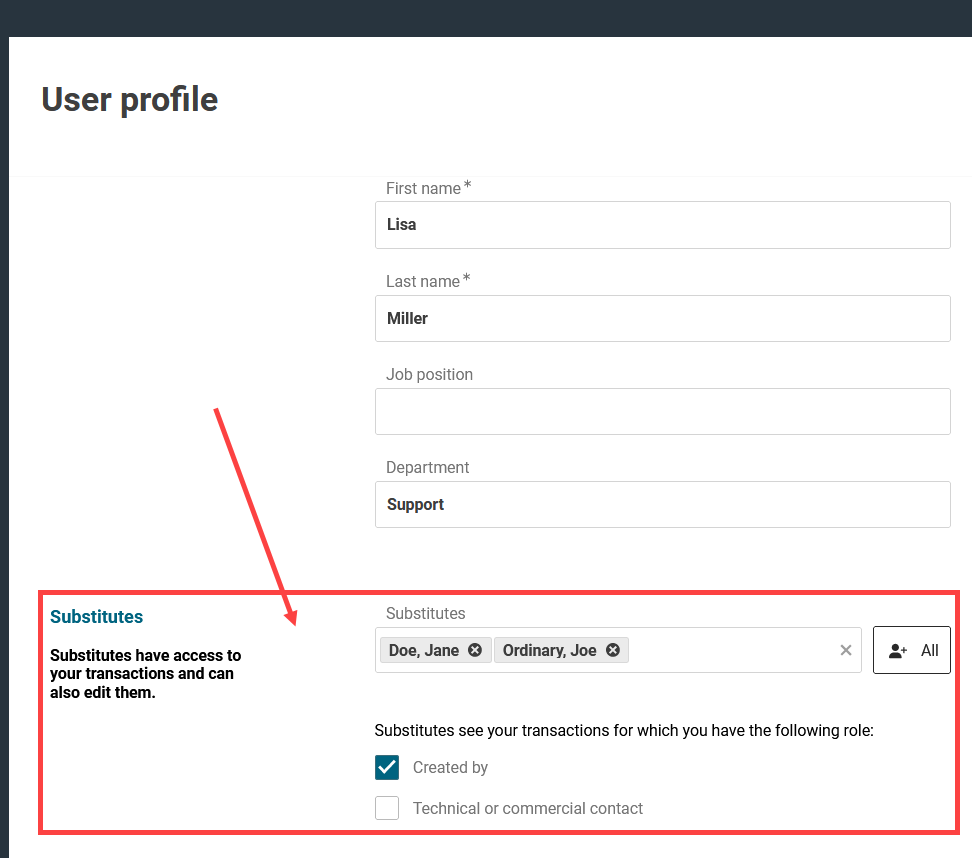The image size is (972, 858).
Task: Clear all substitutes with the gray x
Action: [x=846, y=650]
